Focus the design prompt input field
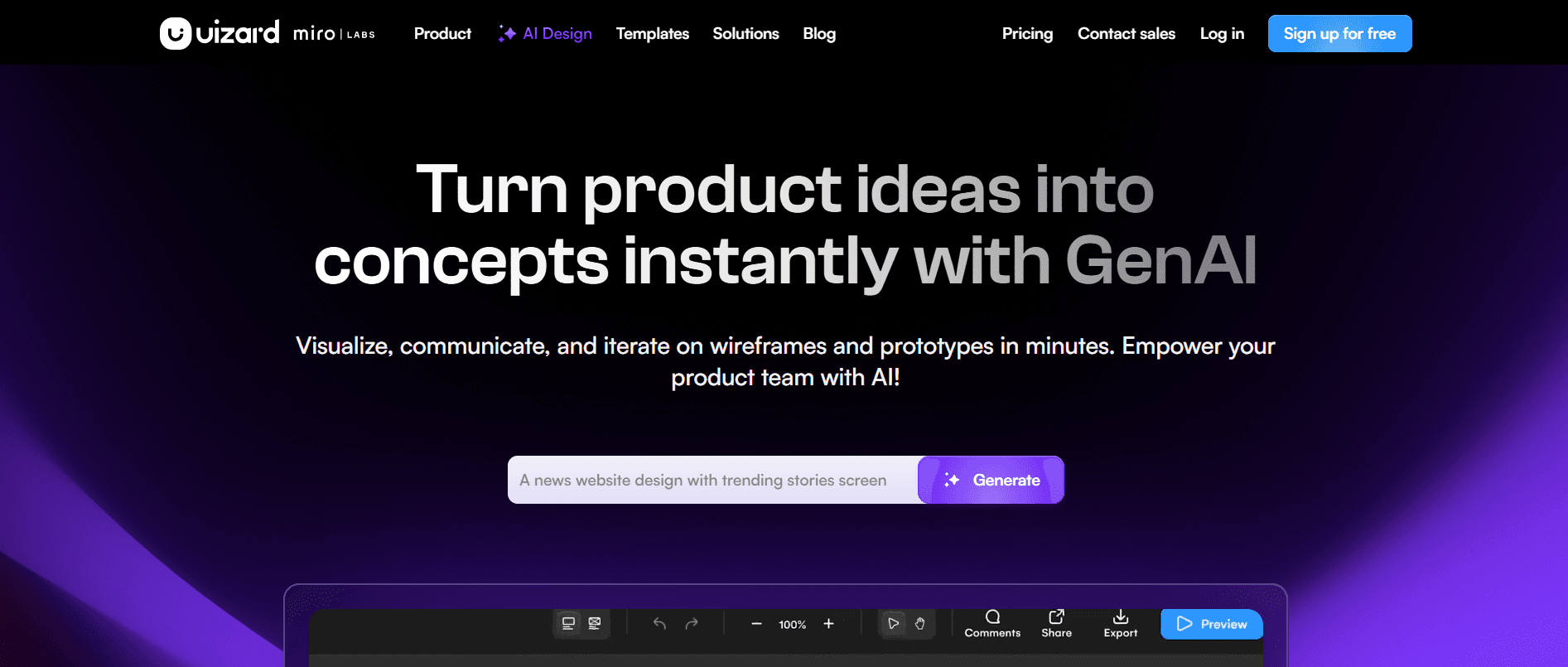Screen dimensions: 1568x667 713,480
